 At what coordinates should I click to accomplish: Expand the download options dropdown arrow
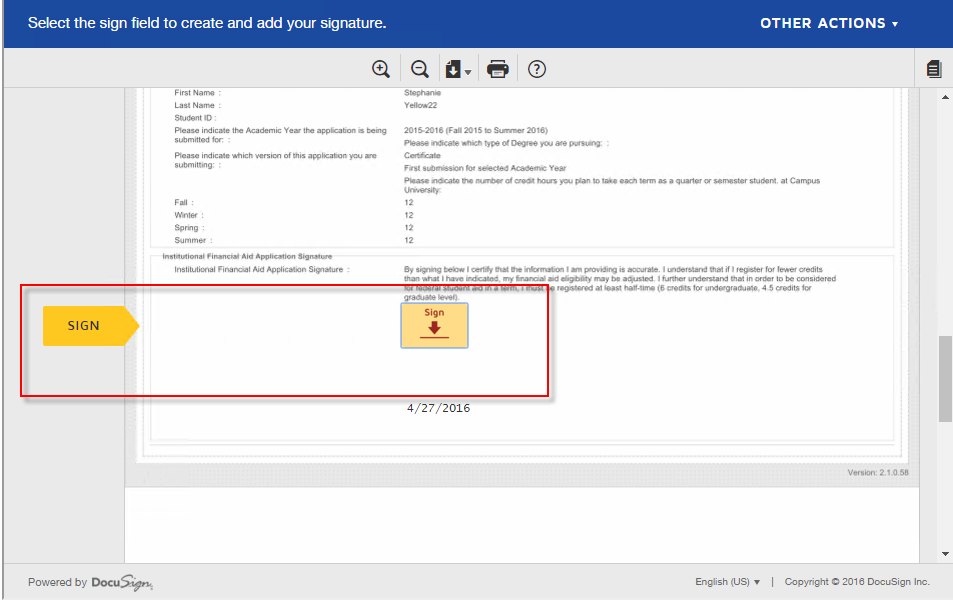pos(467,73)
